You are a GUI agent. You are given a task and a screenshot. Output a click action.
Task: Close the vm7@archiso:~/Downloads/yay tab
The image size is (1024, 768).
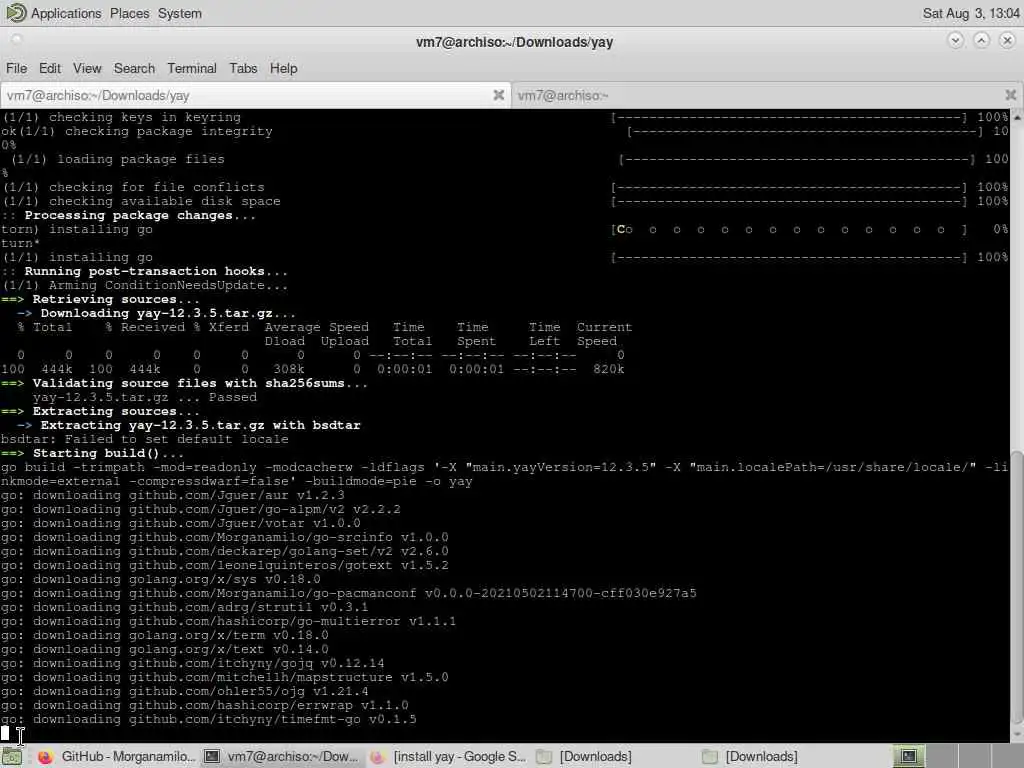[498, 95]
